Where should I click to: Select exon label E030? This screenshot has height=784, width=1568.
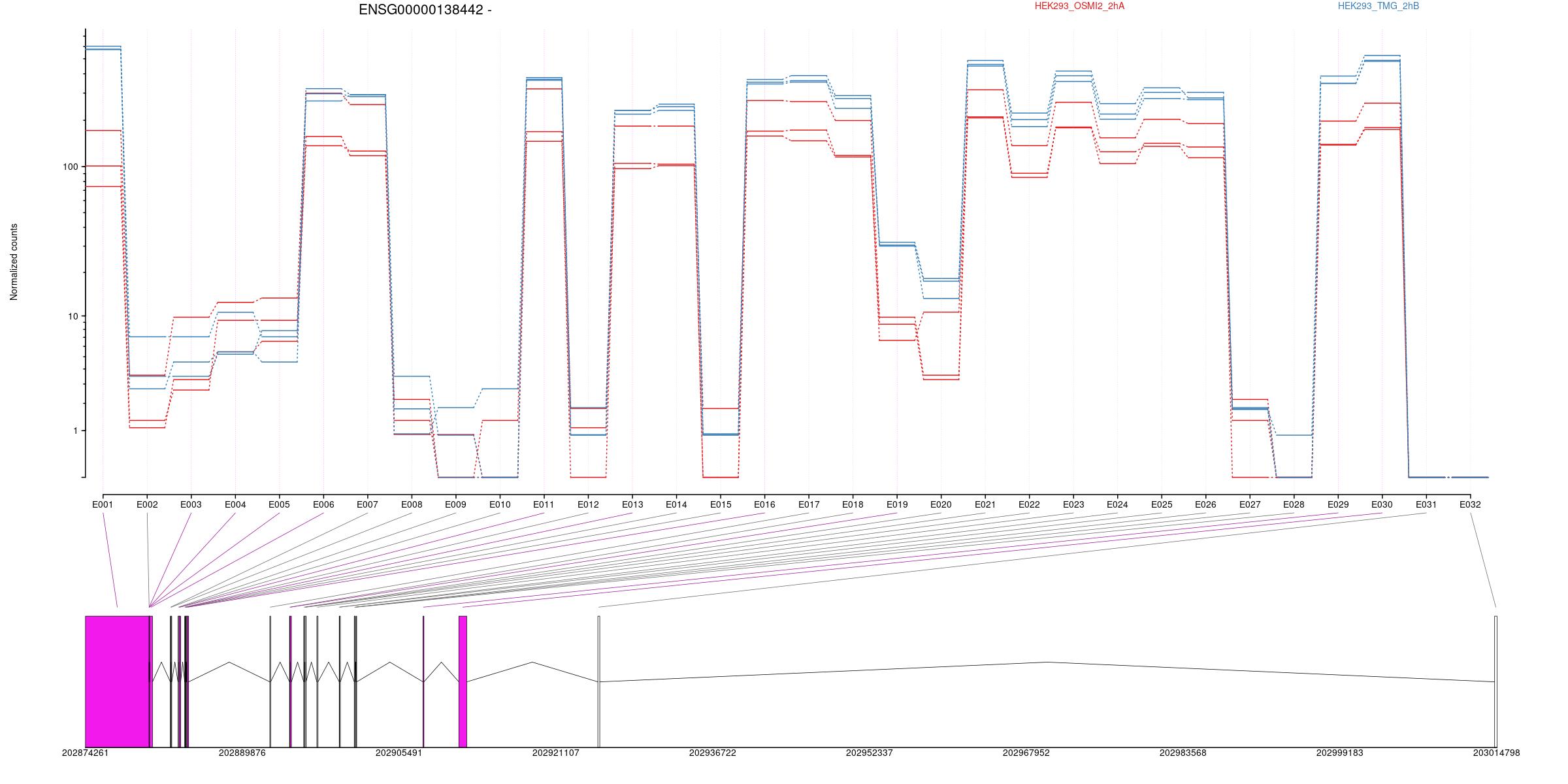[1382, 504]
